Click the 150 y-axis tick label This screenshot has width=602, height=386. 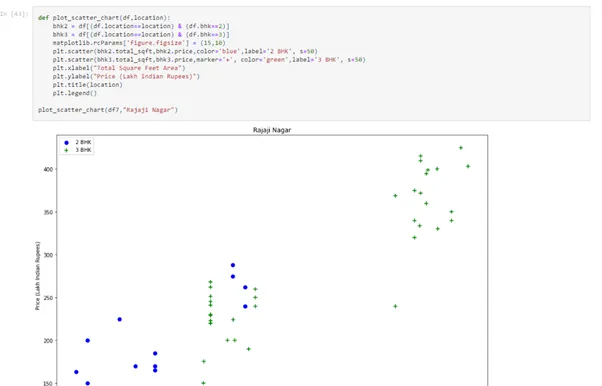[x=48, y=383]
